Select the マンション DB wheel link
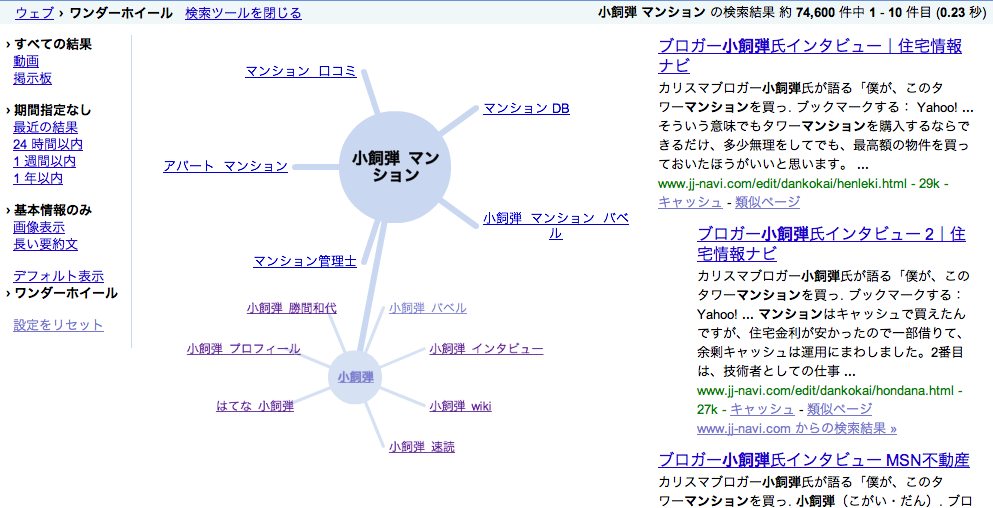The width and height of the screenshot is (993, 508). tap(526, 108)
